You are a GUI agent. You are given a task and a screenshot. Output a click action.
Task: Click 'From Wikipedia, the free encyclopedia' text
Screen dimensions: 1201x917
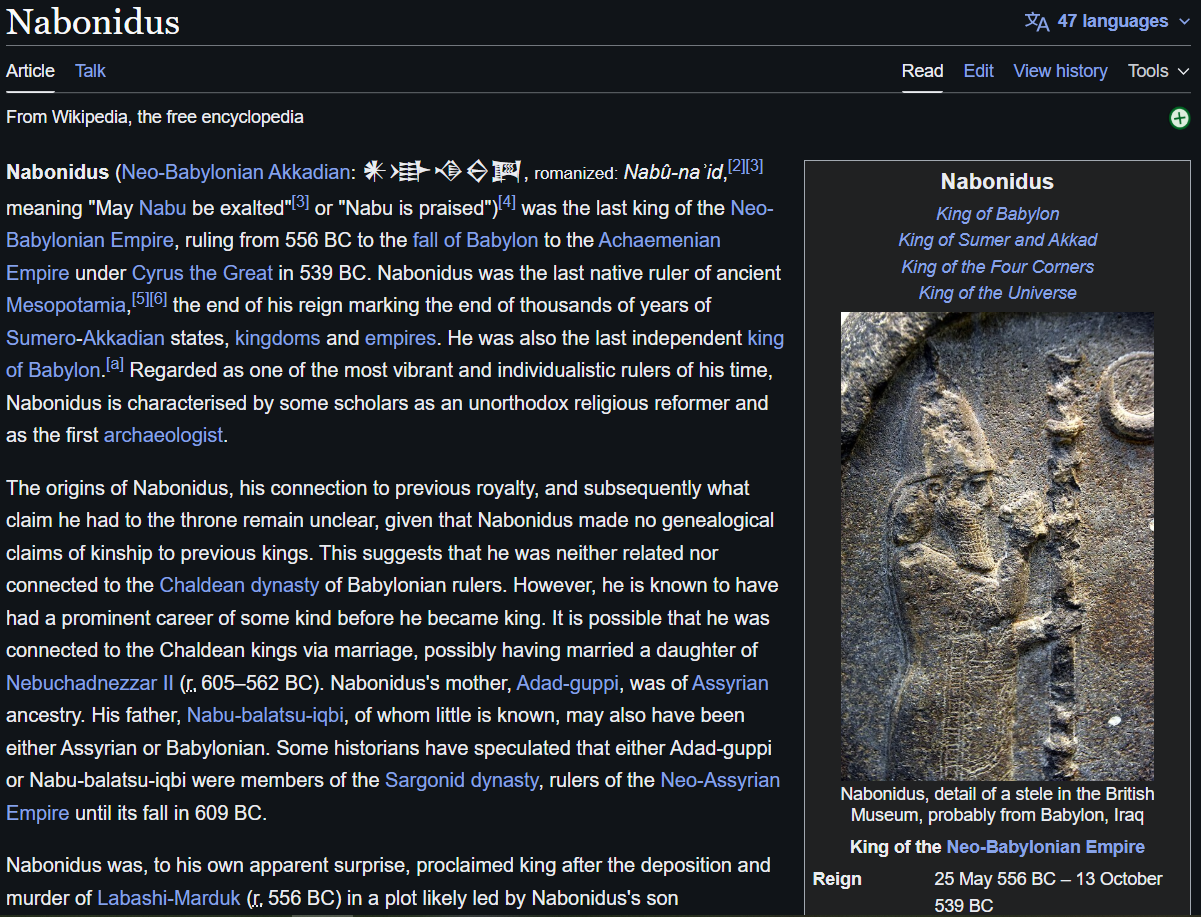[155, 117]
